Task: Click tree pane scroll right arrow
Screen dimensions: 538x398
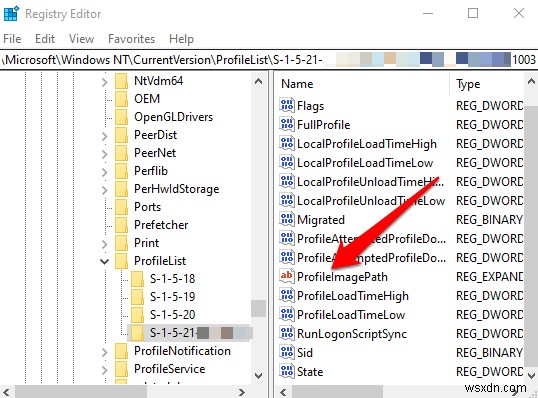Action: [242, 392]
